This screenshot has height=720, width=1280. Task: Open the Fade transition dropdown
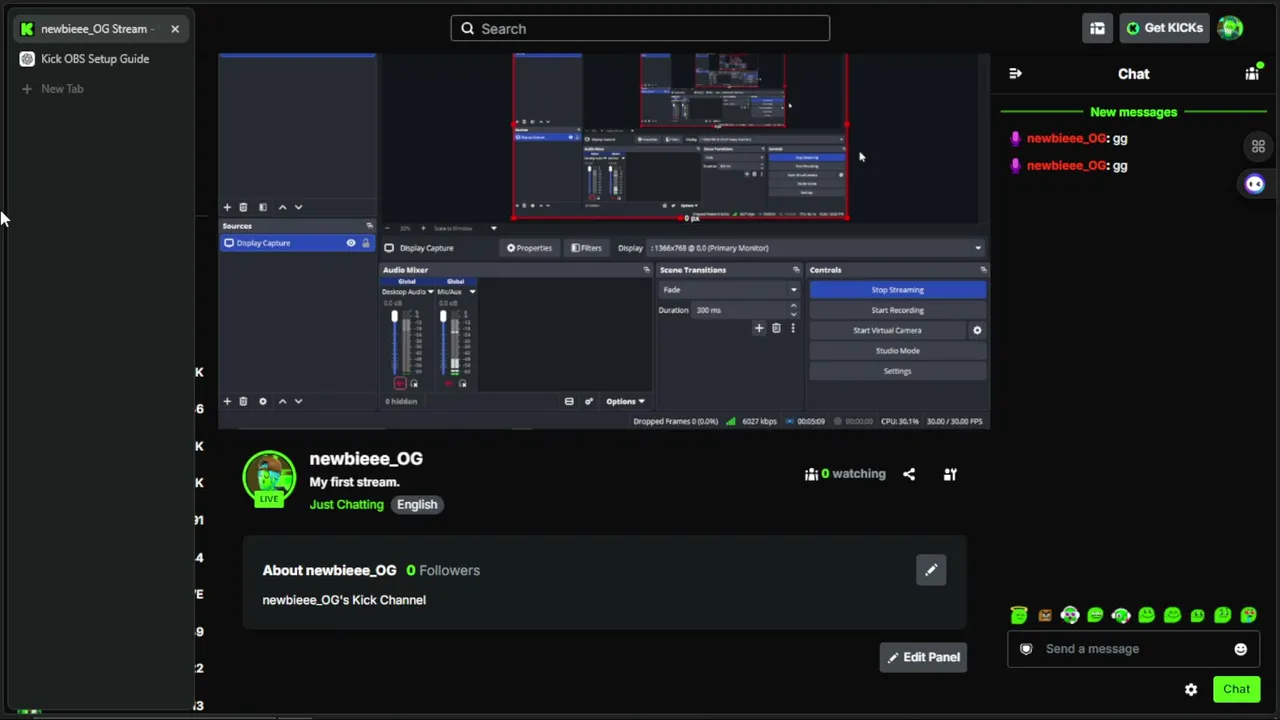729,290
